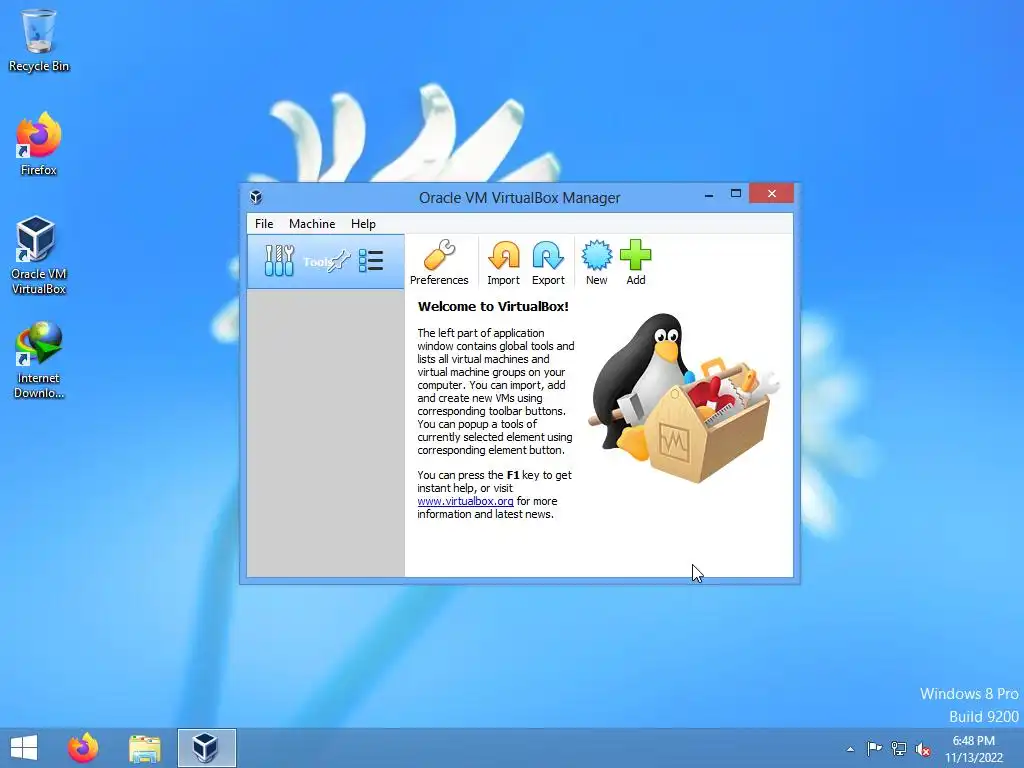The width and height of the screenshot is (1024, 768).
Task: Select the Oracle VM VirtualBox desktop shortcut
Action: 39,255
